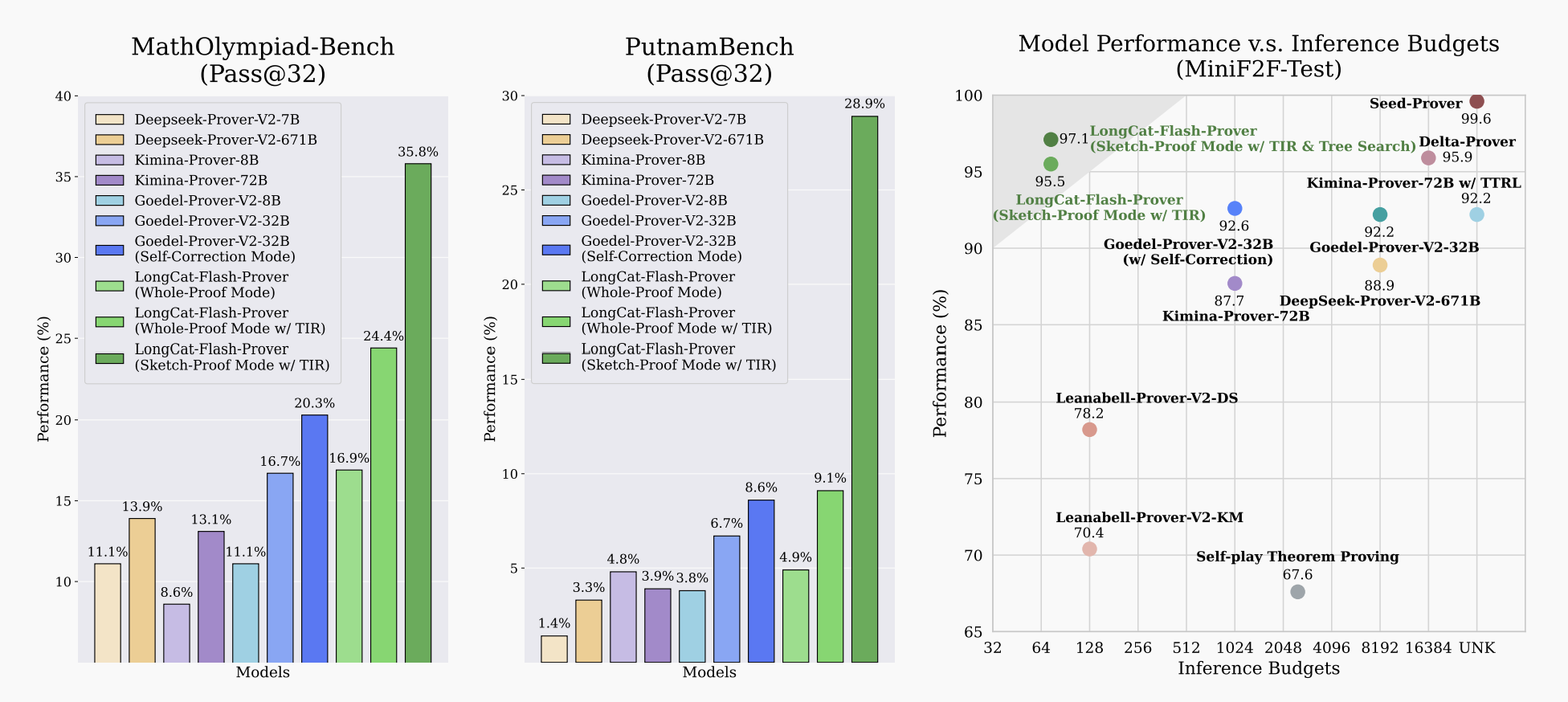Select the 20.3% bar in MathOlympiad-Bench chart

[314, 538]
